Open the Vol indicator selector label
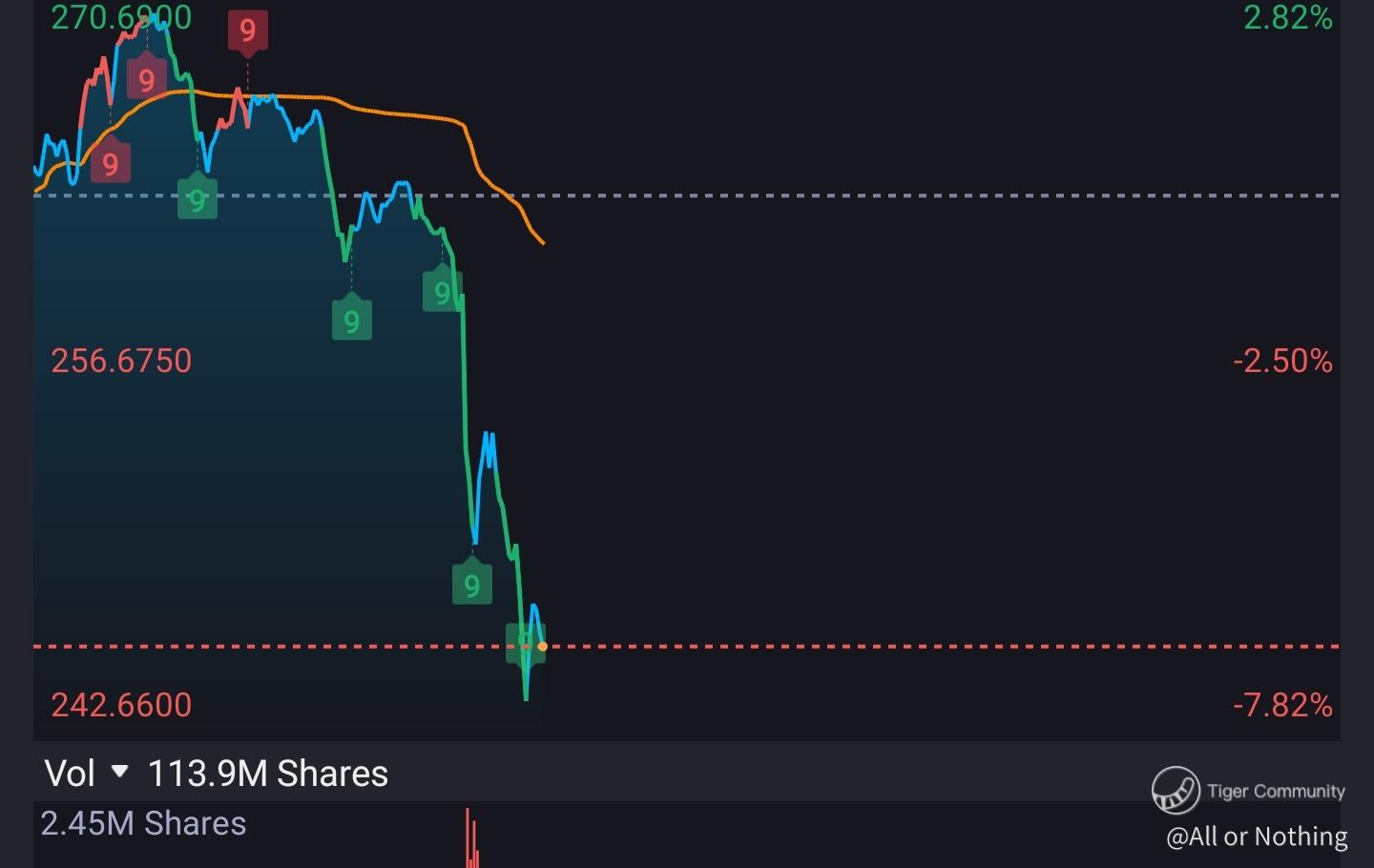This screenshot has height=868, width=1374. (70, 774)
